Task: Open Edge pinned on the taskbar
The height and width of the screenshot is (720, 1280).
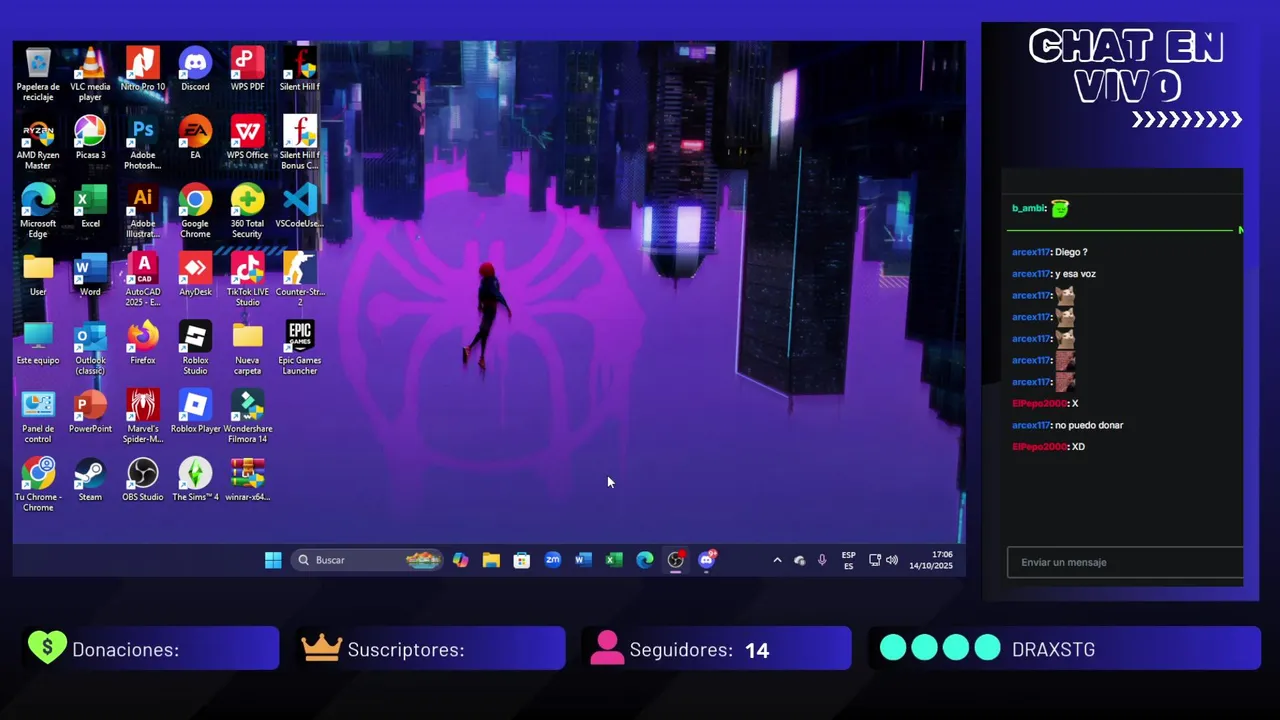Action: (644, 560)
